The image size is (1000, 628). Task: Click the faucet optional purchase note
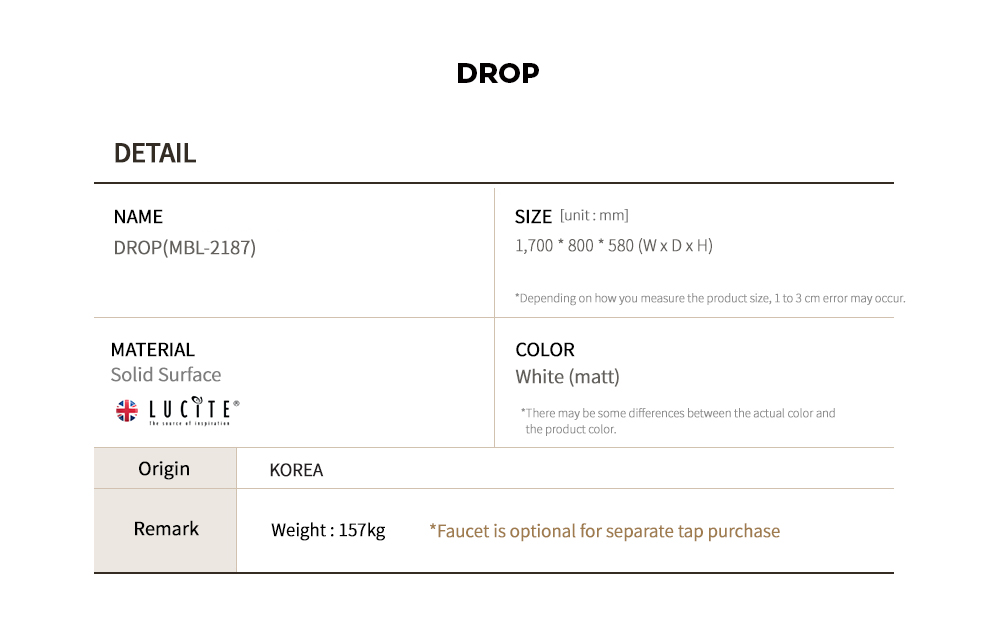click(x=605, y=531)
